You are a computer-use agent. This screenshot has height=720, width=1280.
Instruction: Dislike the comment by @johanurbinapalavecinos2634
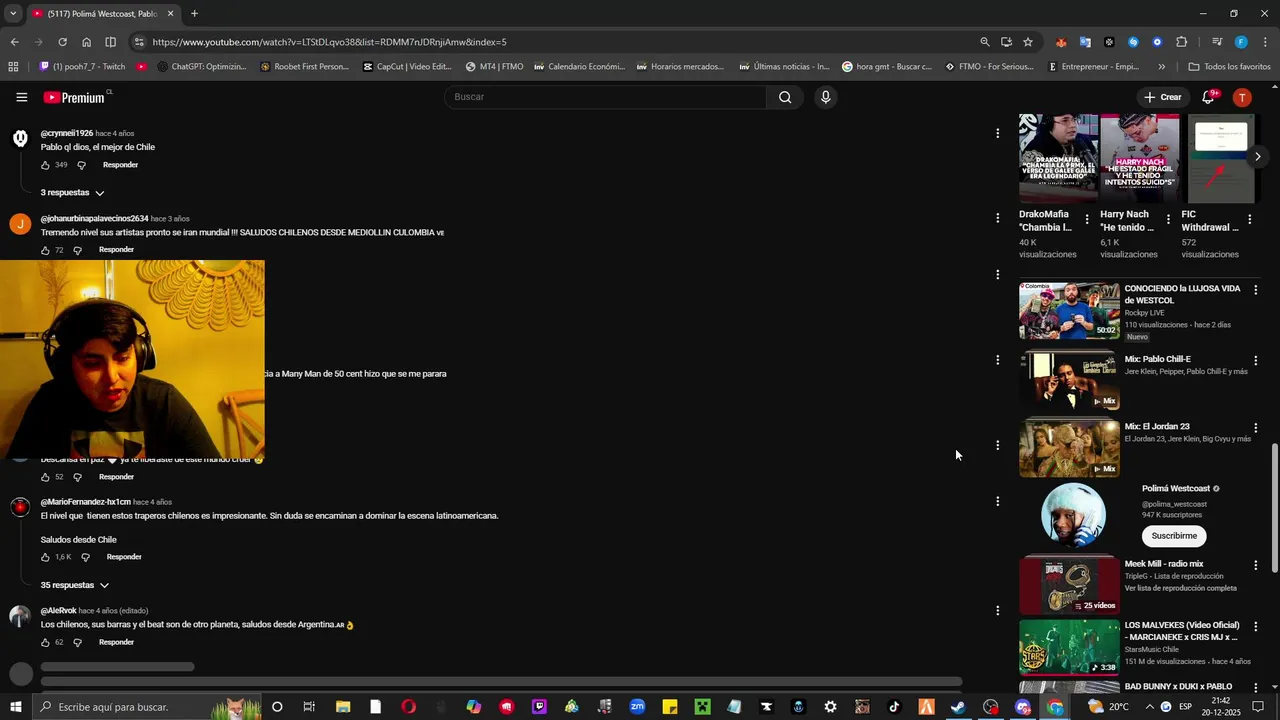[x=77, y=250]
